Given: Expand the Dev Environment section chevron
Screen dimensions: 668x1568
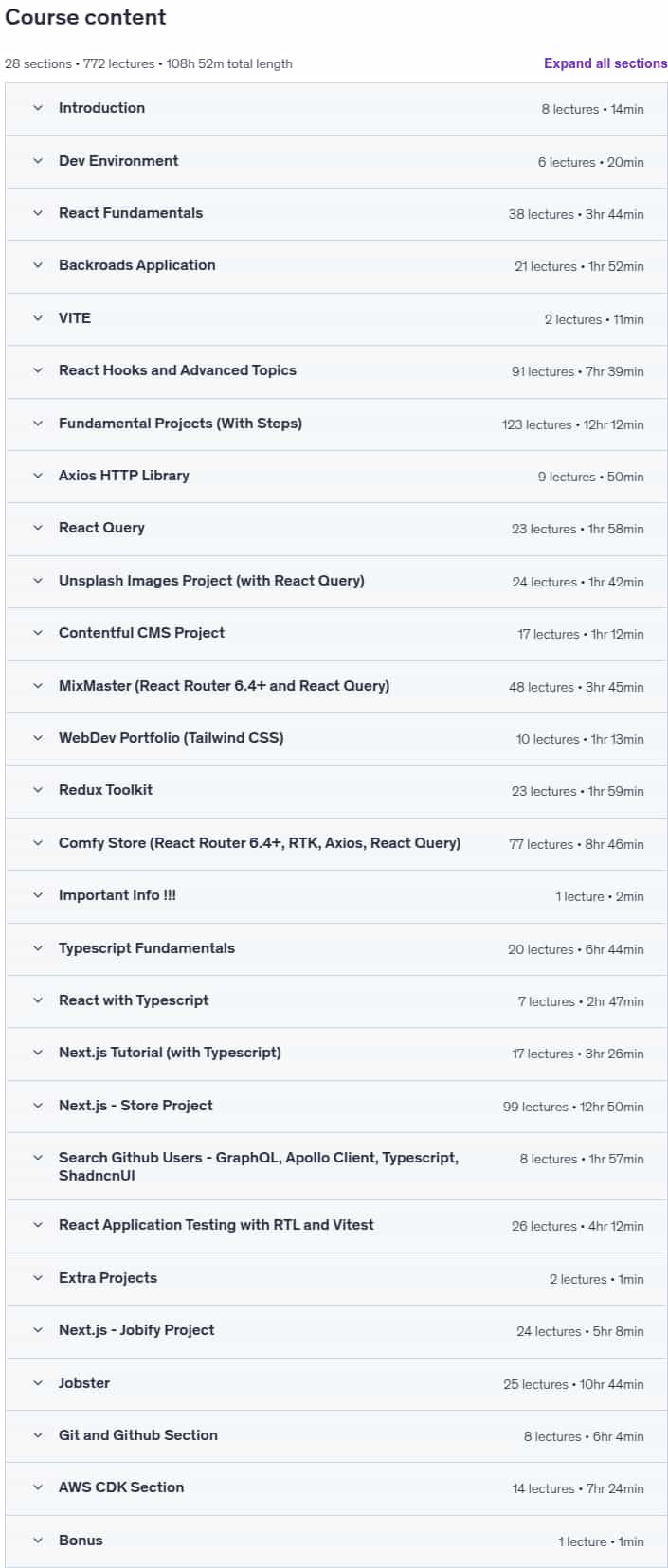Looking at the screenshot, I should tap(38, 161).
